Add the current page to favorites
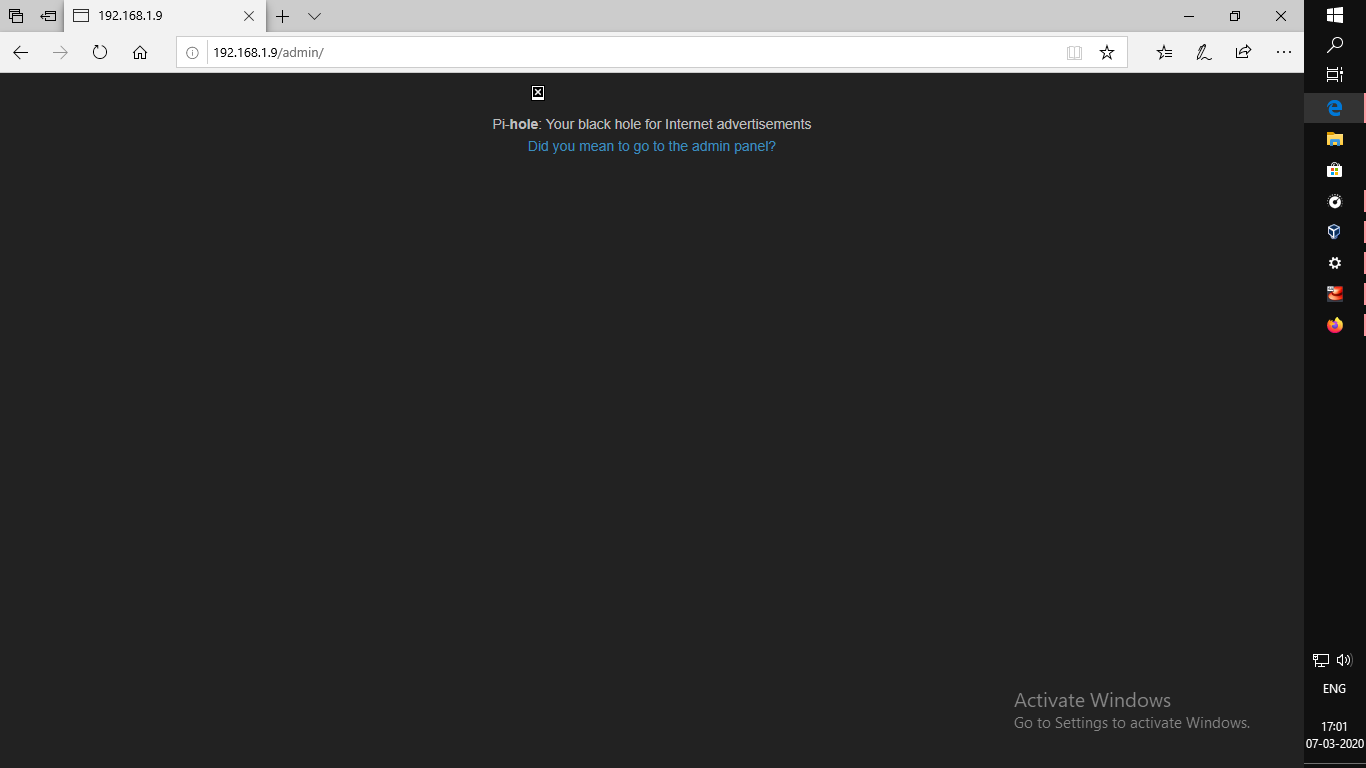1366x768 pixels. [x=1107, y=52]
